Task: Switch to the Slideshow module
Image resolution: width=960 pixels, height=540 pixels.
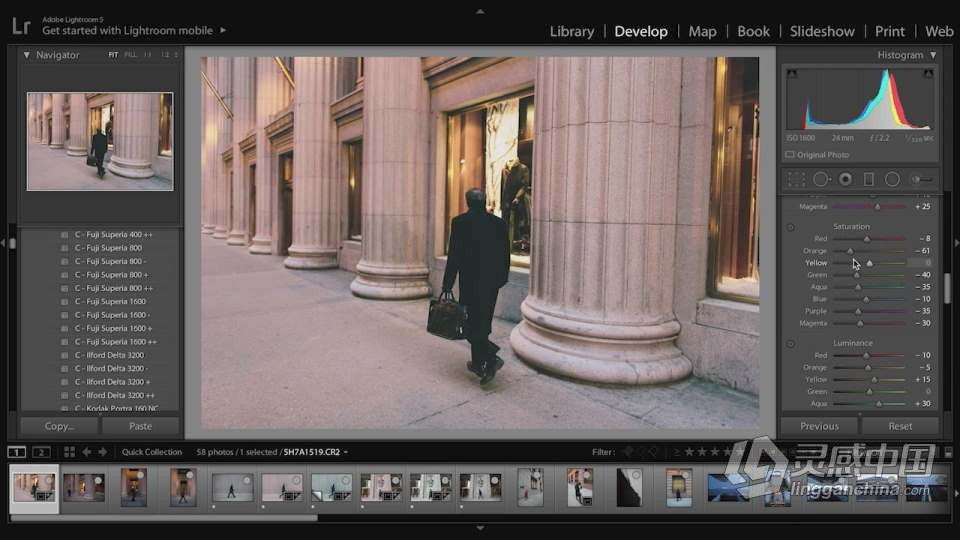Action: click(x=822, y=31)
